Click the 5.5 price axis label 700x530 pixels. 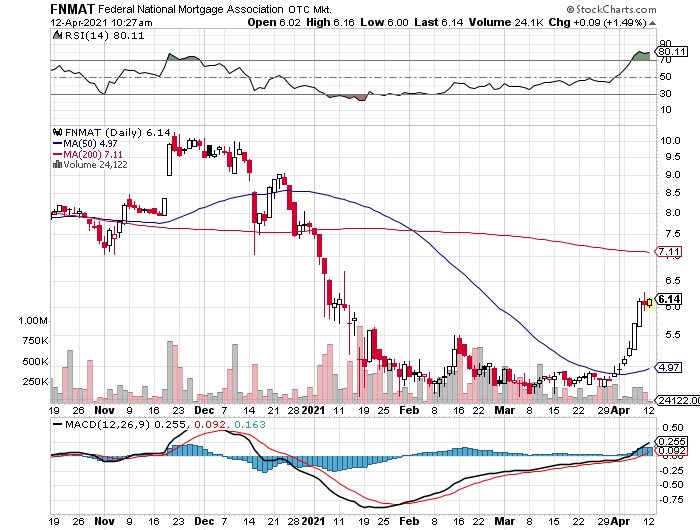(672, 335)
